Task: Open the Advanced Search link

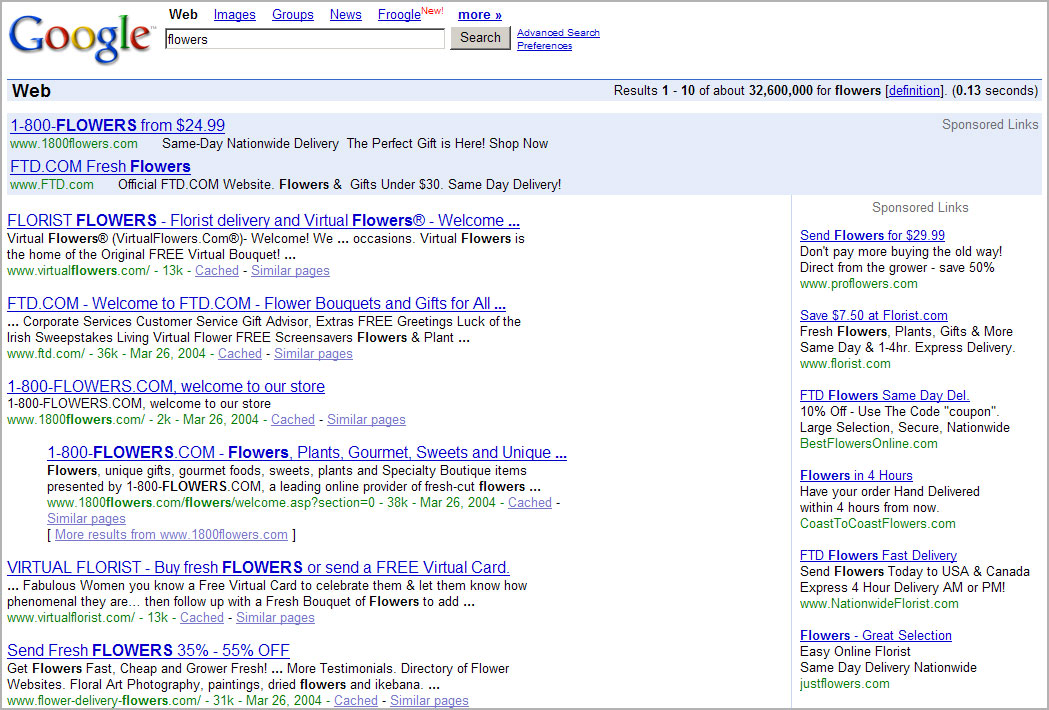Action: tap(558, 33)
